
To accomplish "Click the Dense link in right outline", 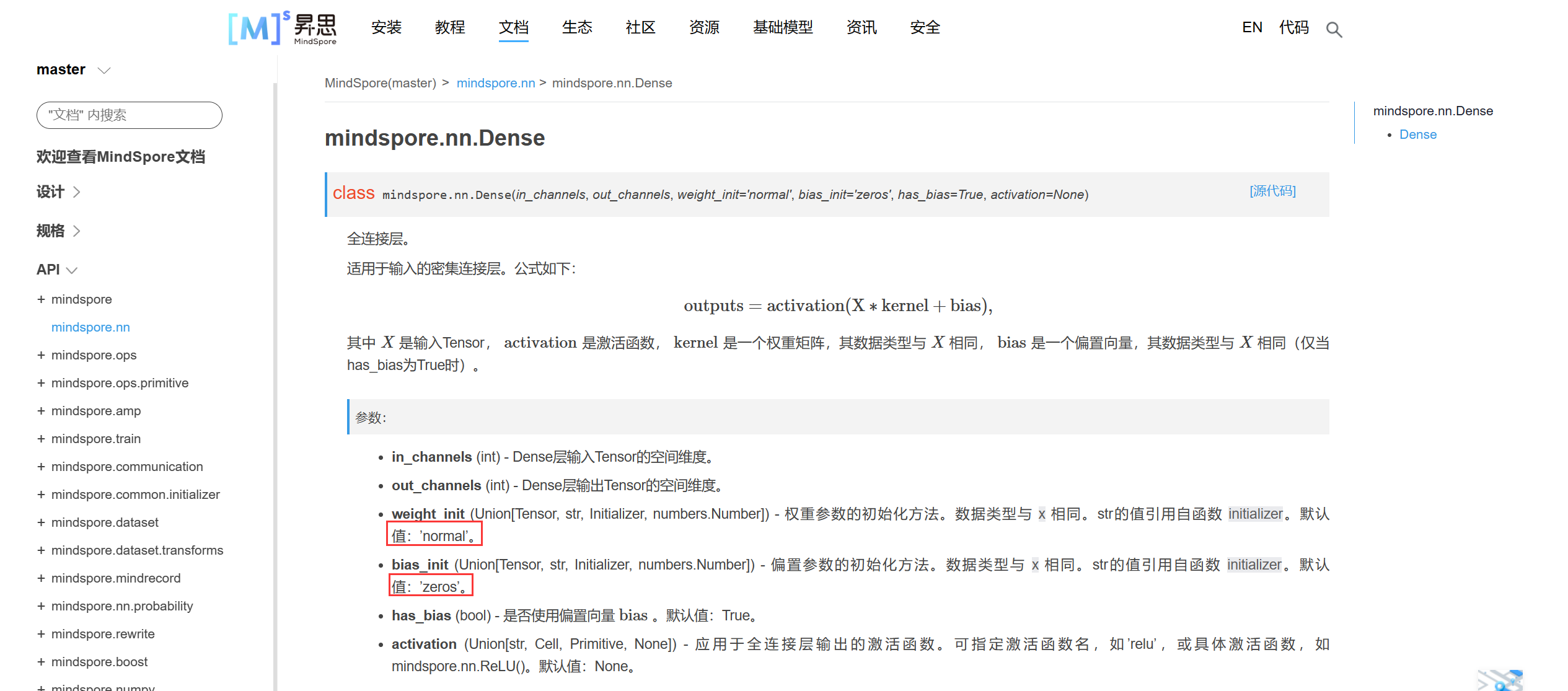I will tap(1417, 134).
